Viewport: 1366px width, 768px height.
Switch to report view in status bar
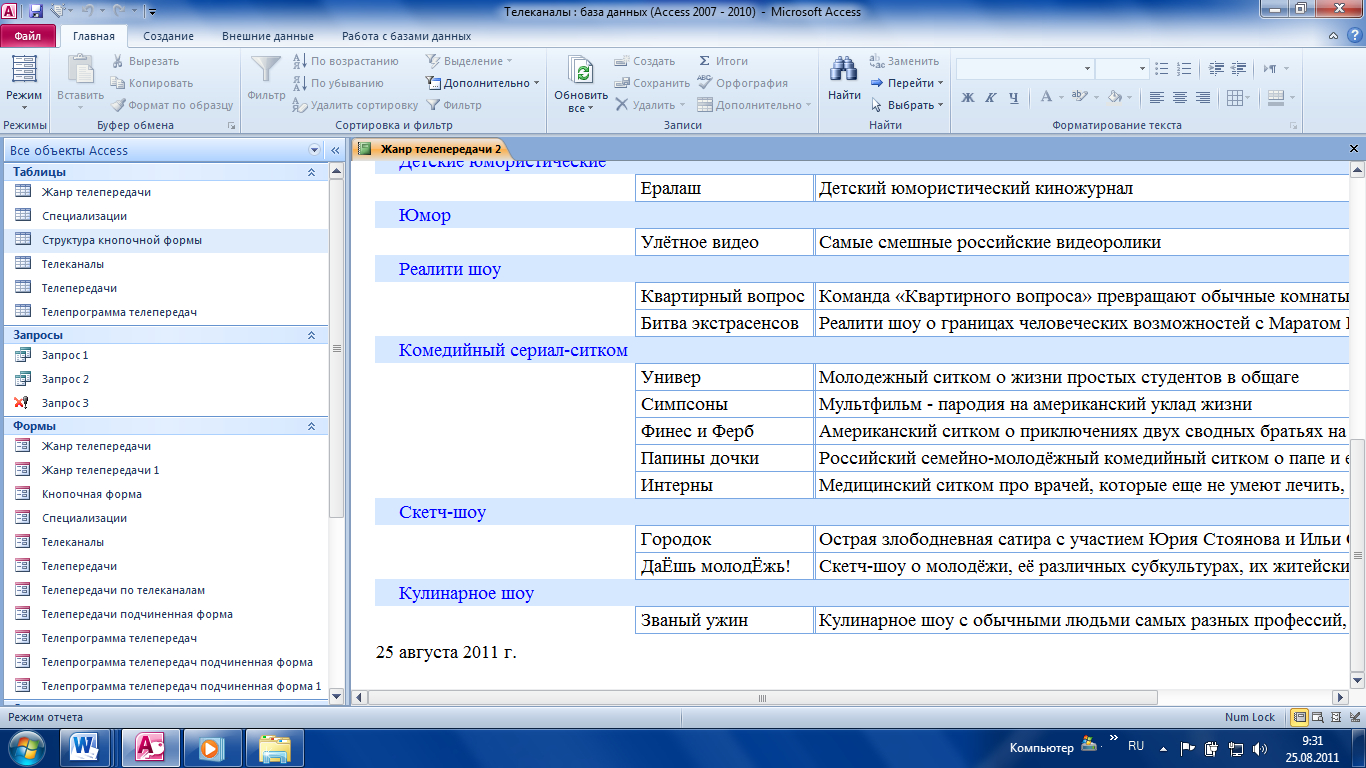pos(1299,717)
